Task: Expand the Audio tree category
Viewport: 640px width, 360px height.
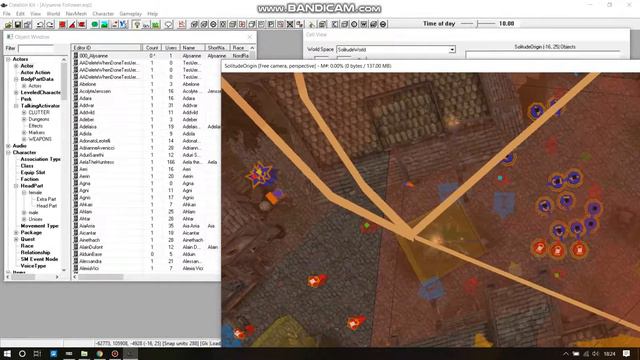Action: point(9,146)
